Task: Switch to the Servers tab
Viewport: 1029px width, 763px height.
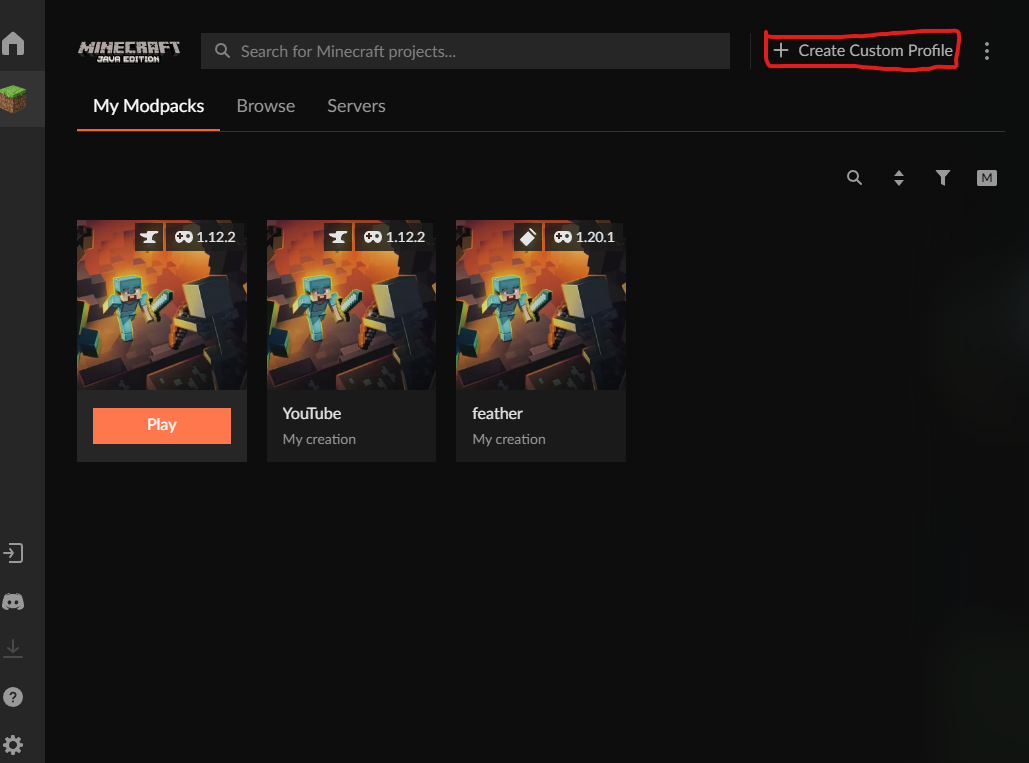Action: click(x=356, y=106)
